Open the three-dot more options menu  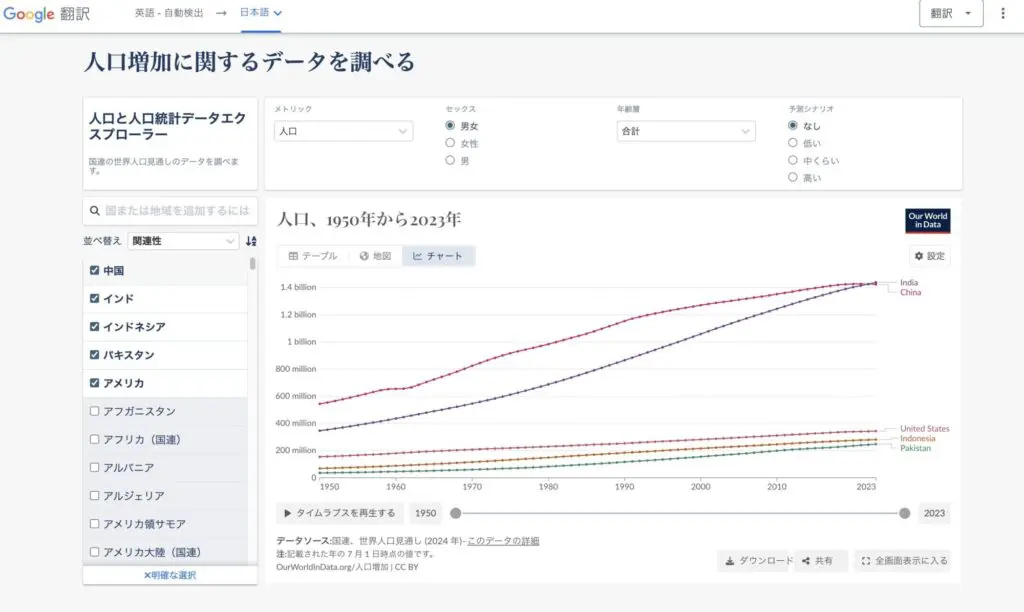(x=1003, y=14)
